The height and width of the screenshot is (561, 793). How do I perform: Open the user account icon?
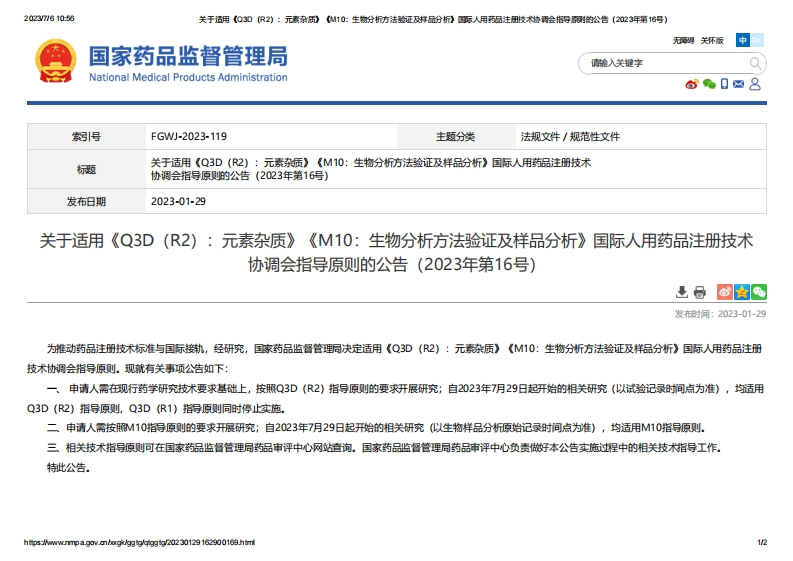pos(755,84)
